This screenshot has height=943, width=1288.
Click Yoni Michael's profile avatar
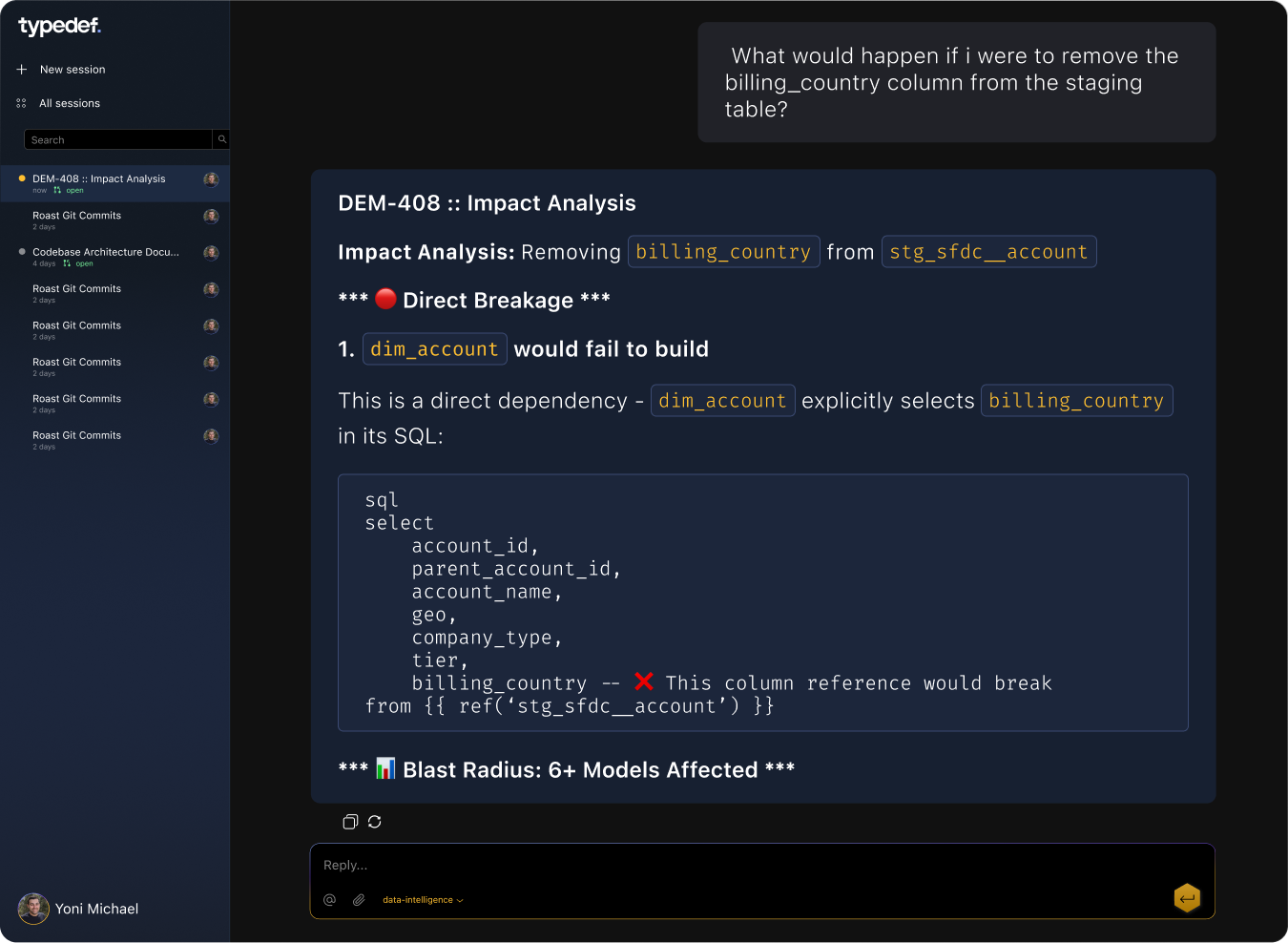click(33, 909)
